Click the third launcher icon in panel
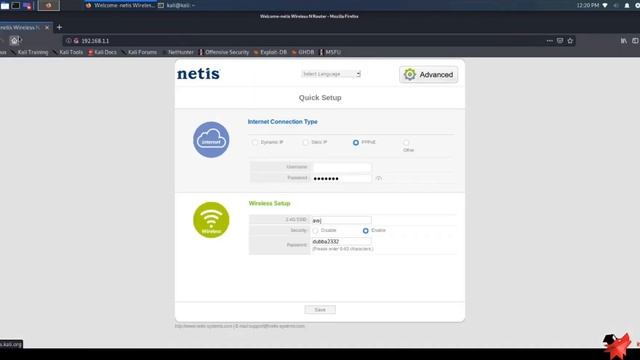This screenshot has height=360, width=640. 27,5
